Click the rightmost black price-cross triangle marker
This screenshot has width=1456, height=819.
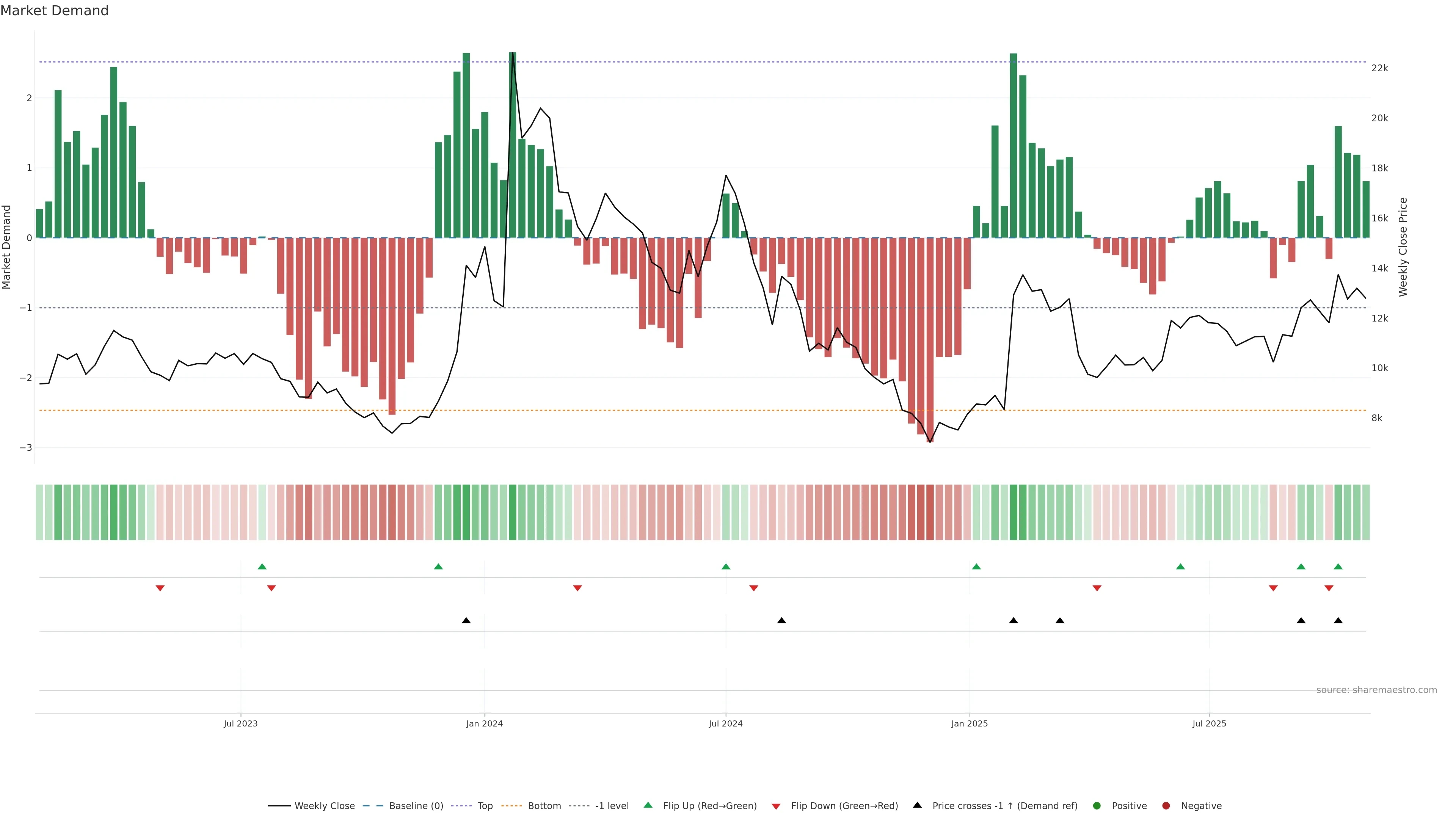[1338, 621]
